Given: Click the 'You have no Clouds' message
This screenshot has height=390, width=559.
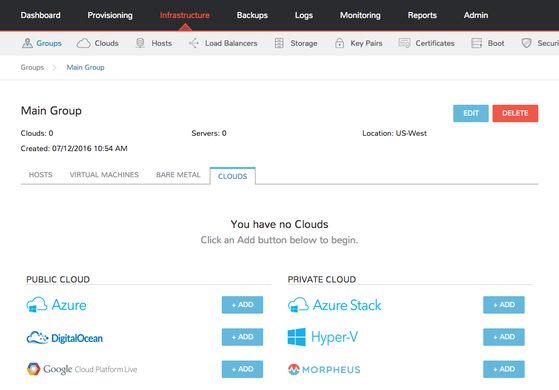Looking at the screenshot, I should [280, 224].
